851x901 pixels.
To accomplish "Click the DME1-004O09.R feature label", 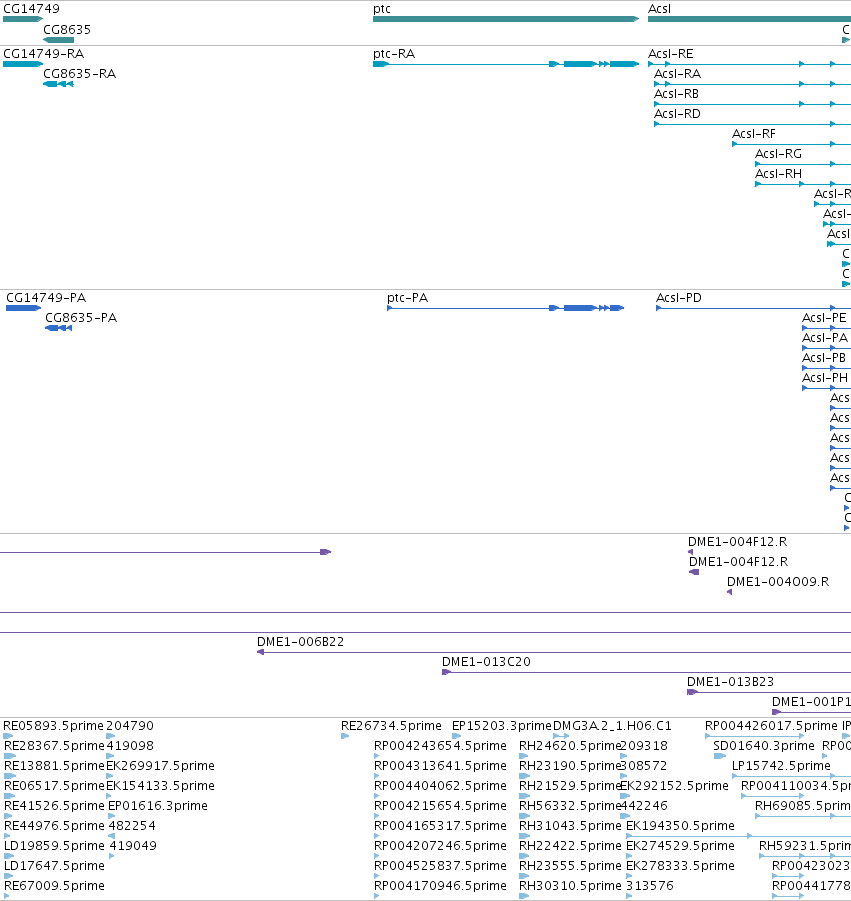I will (x=778, y=582).
